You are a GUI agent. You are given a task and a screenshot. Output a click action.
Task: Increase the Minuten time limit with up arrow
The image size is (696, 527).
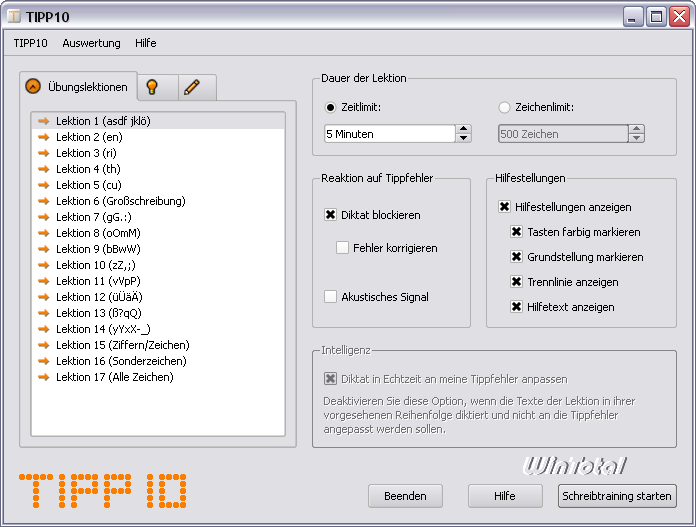(x=463, y=129)
